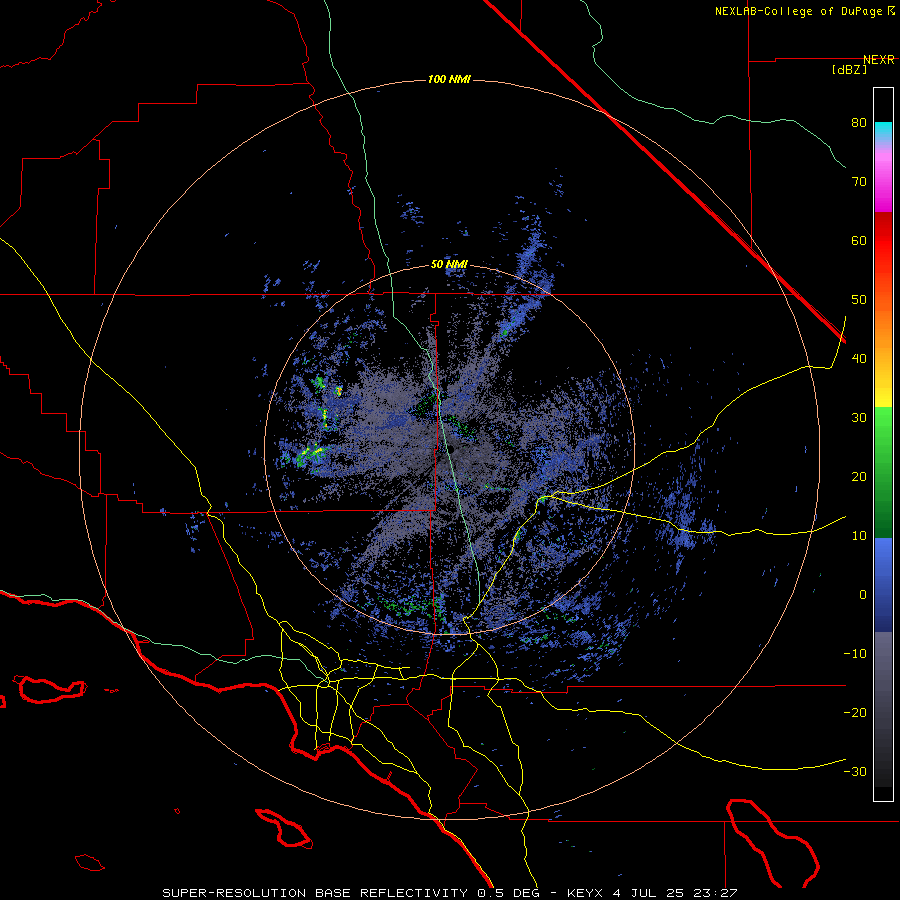Image resolution: width=900 pixels, height=900 pixels.
Task: Click the Super-Resolution Base Reflectivity caption
Action: click(x=315, y=893)
